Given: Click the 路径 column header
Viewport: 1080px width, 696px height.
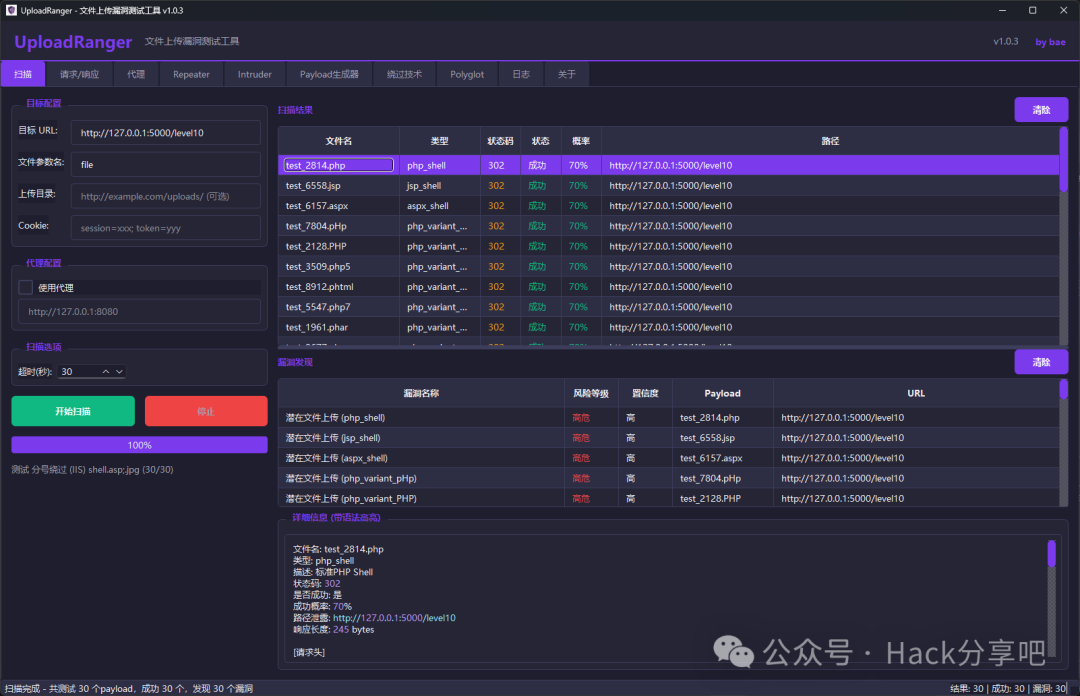Looking at the screenshot, I should (x=830, y=141).
